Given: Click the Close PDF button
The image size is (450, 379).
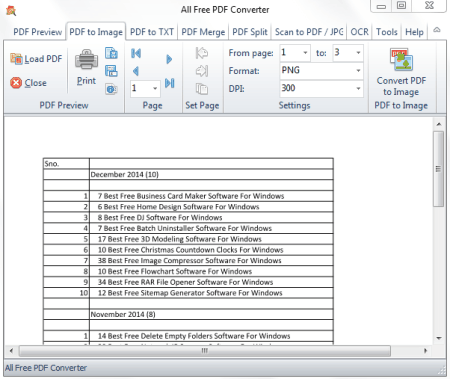Looking at the screenshot, I should [28, 83].
